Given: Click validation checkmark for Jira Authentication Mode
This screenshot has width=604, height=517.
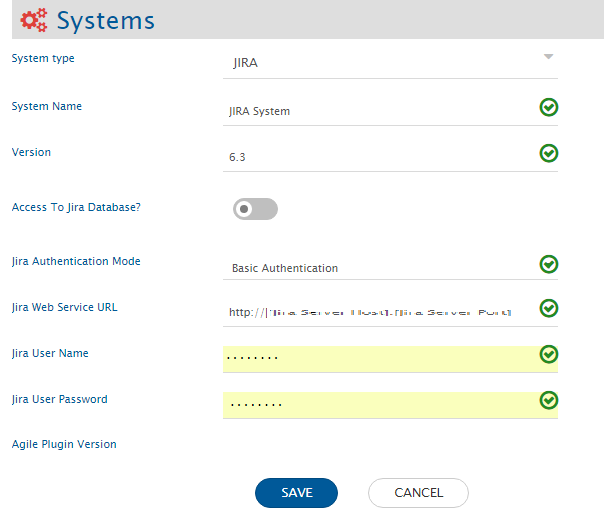Looking at the screenshot, I should coord(548,264).
